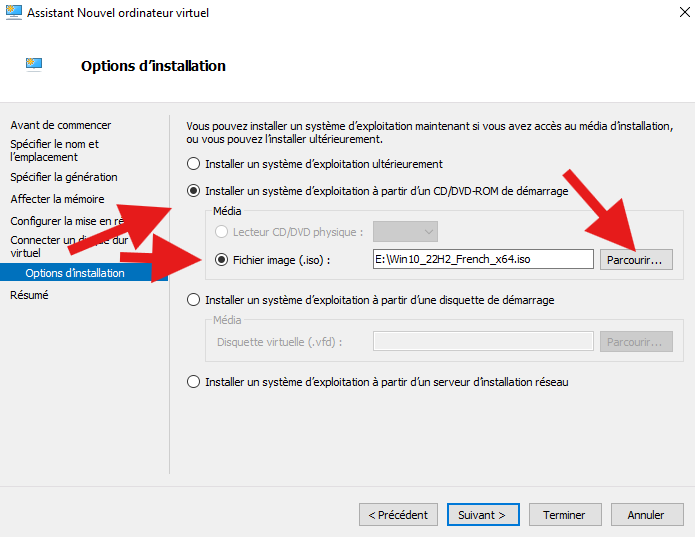Select install from CD/DVD-ROM de démarrage option
The width and height of the screenshot is (695, 537).
pyautogui.click(x=194, y=191)
